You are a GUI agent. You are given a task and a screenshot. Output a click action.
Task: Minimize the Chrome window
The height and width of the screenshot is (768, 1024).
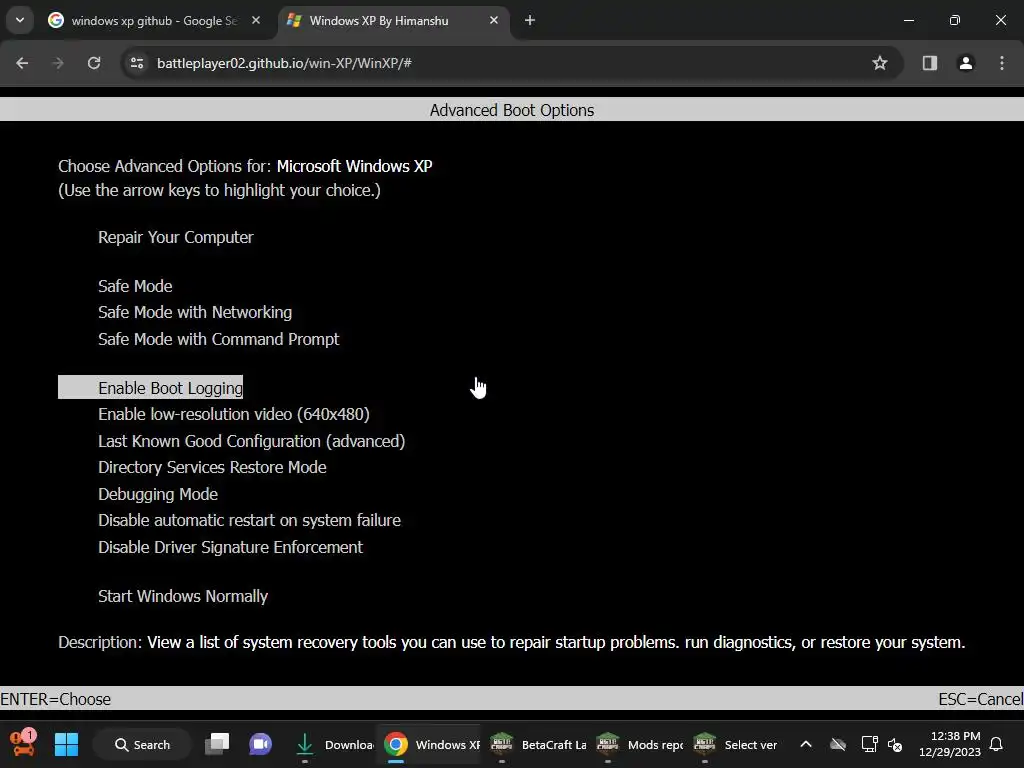tap(908, 20)
